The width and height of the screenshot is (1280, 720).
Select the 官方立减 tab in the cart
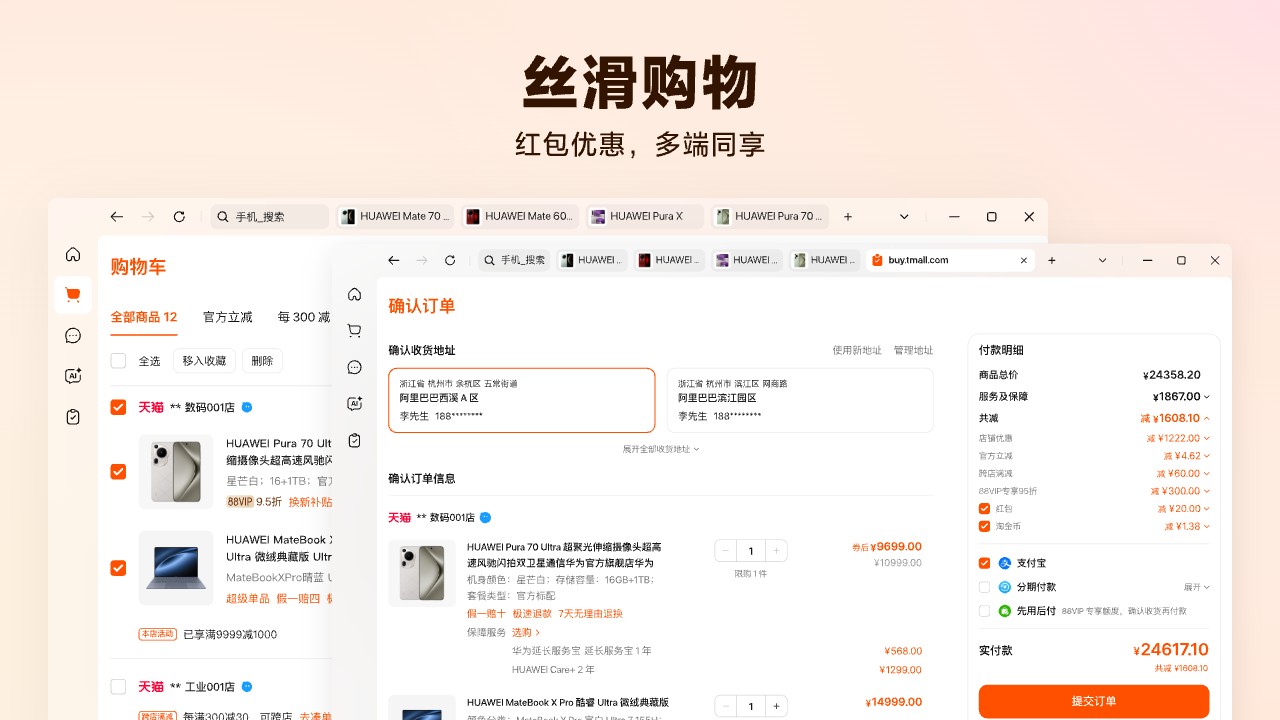[x=227, y=317]
